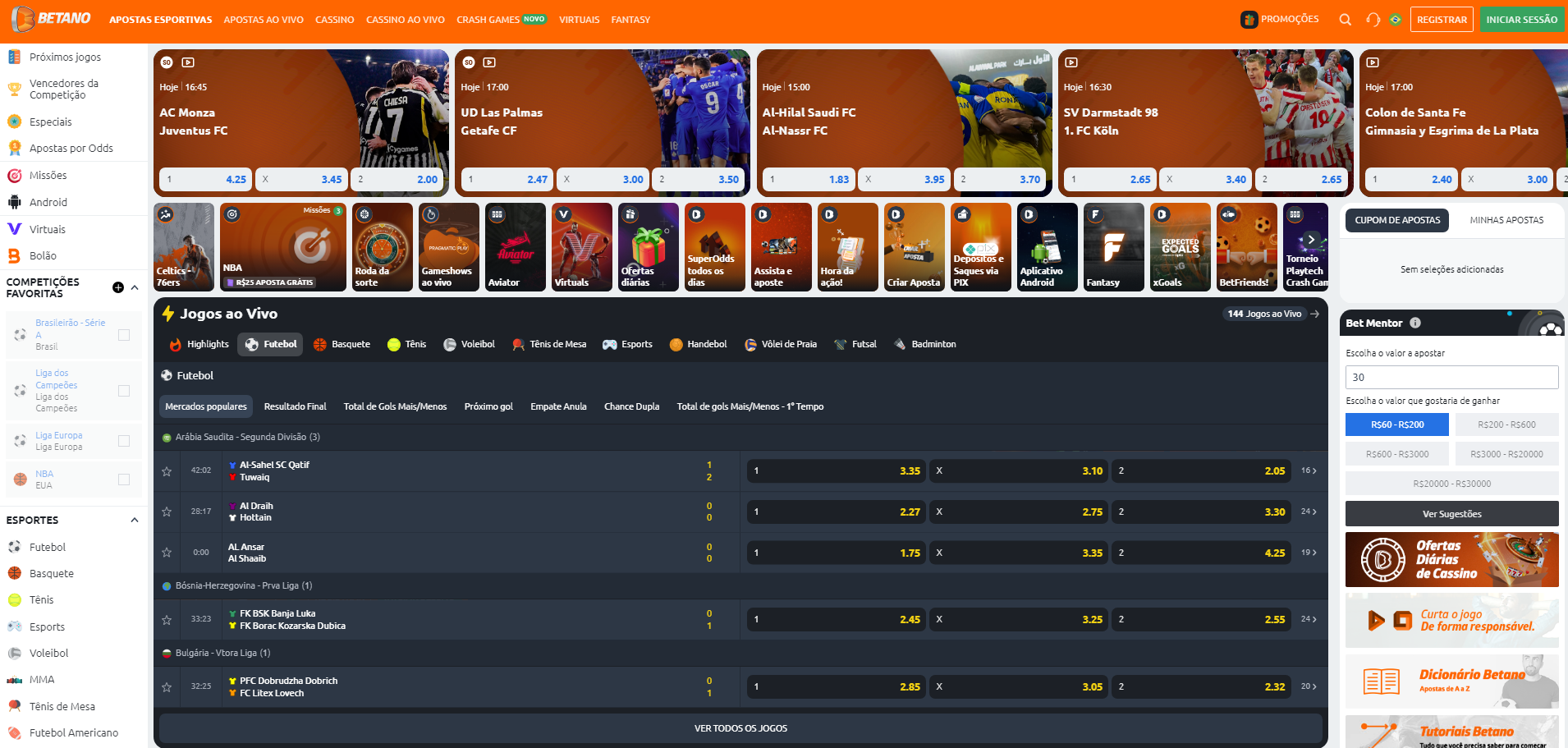Open Cassino menu item

pyautogui.click(x=335, y=20)
